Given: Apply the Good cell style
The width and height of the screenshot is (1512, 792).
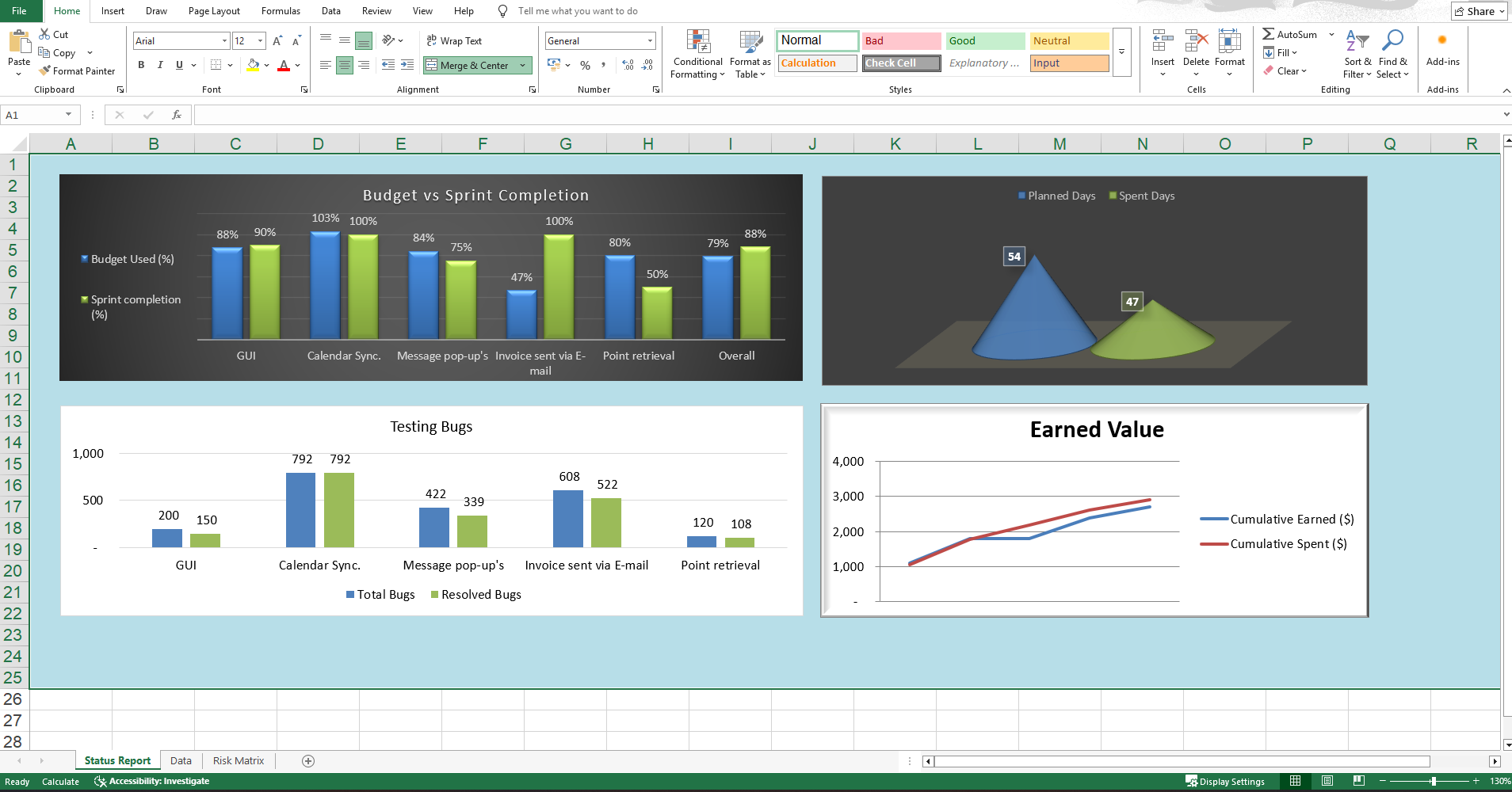Looking at the screenshot, I should (985, 40).
